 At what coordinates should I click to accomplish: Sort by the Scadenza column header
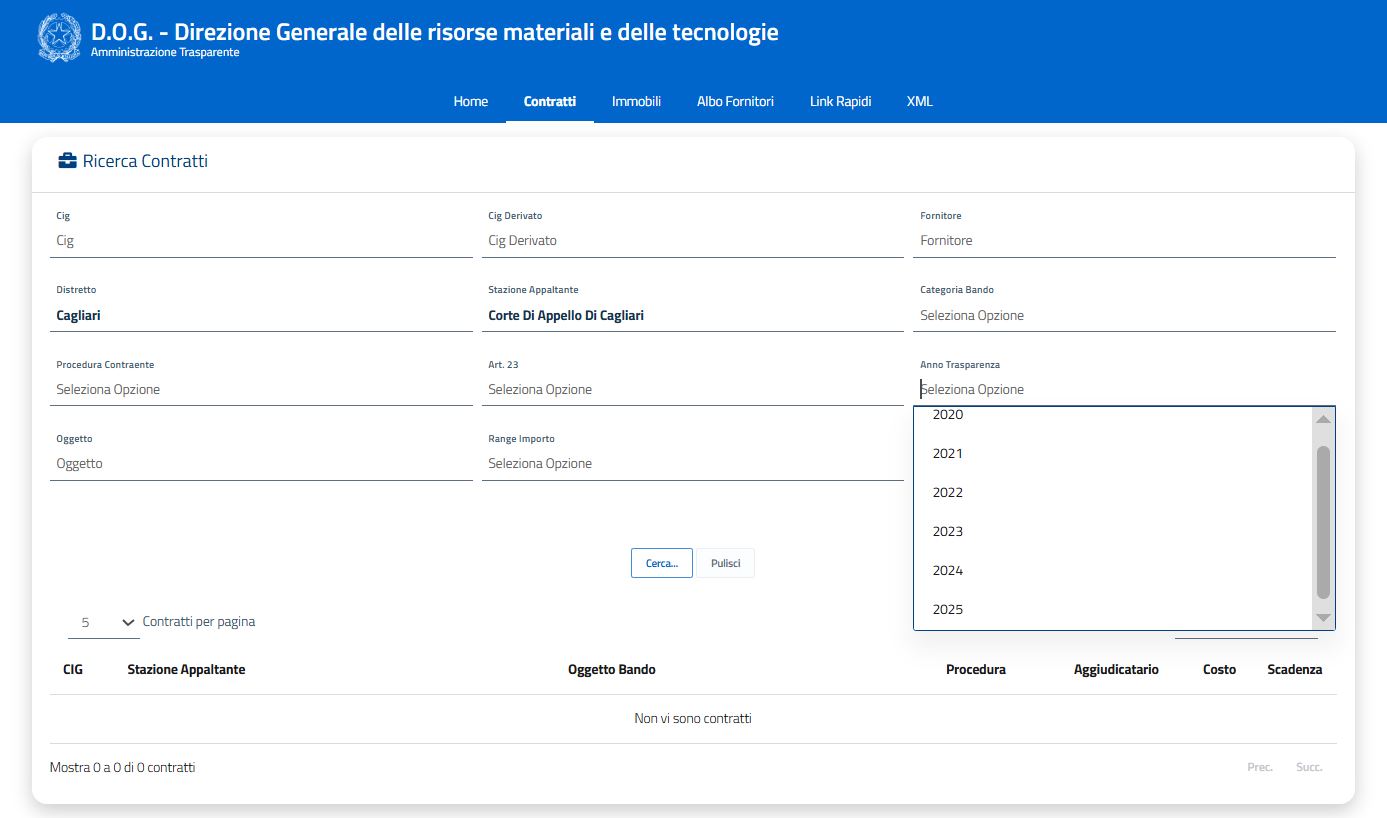tap(1294, 670)
